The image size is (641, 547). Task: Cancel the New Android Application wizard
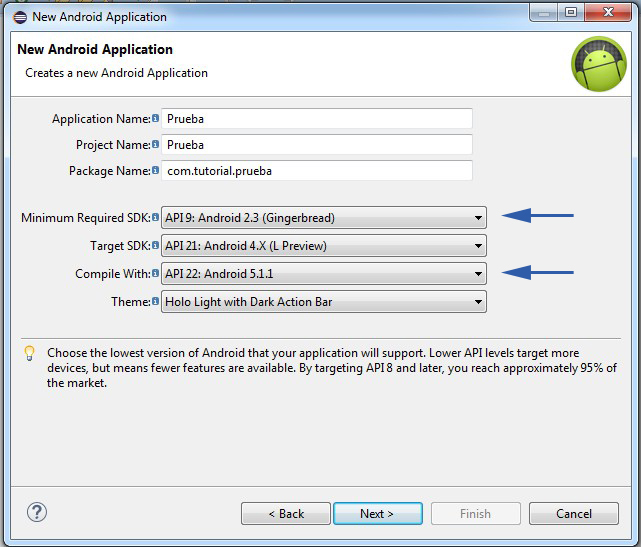tap(574, 513)
